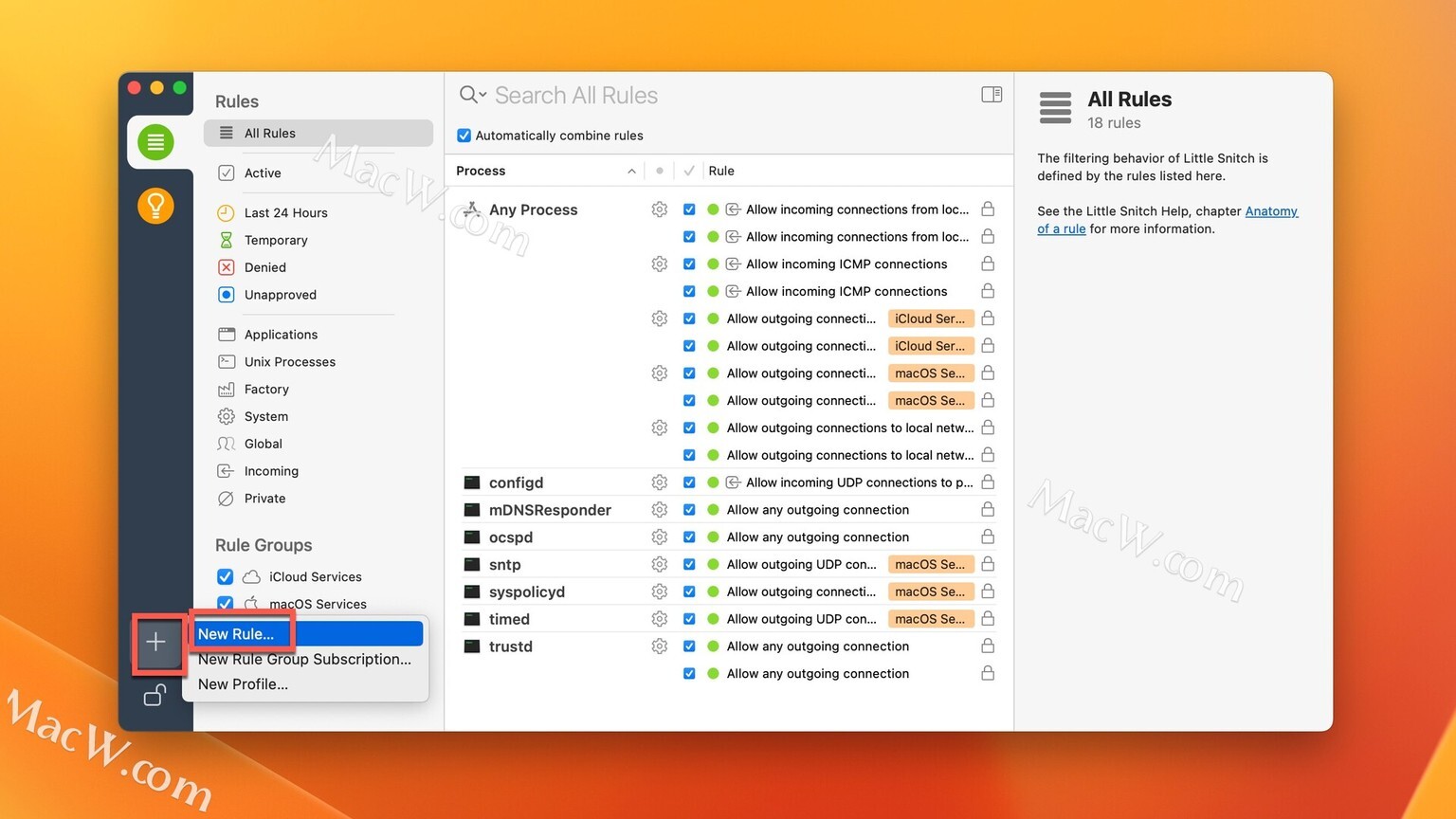Disable iCloud Services rule group checkbox
Viewport: 1456px width, 819px height.
click(x=226, y=576)
